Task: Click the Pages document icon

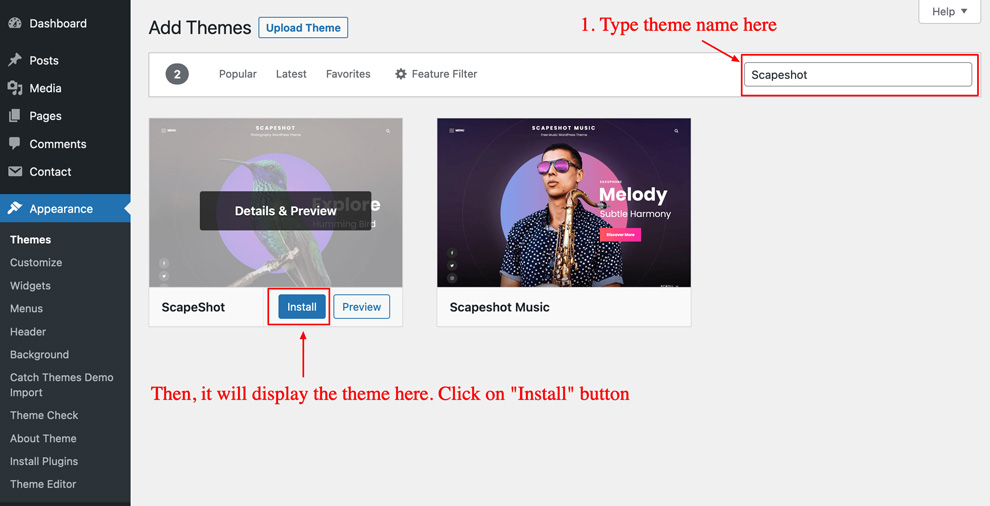Action: (x=15, y=116)
